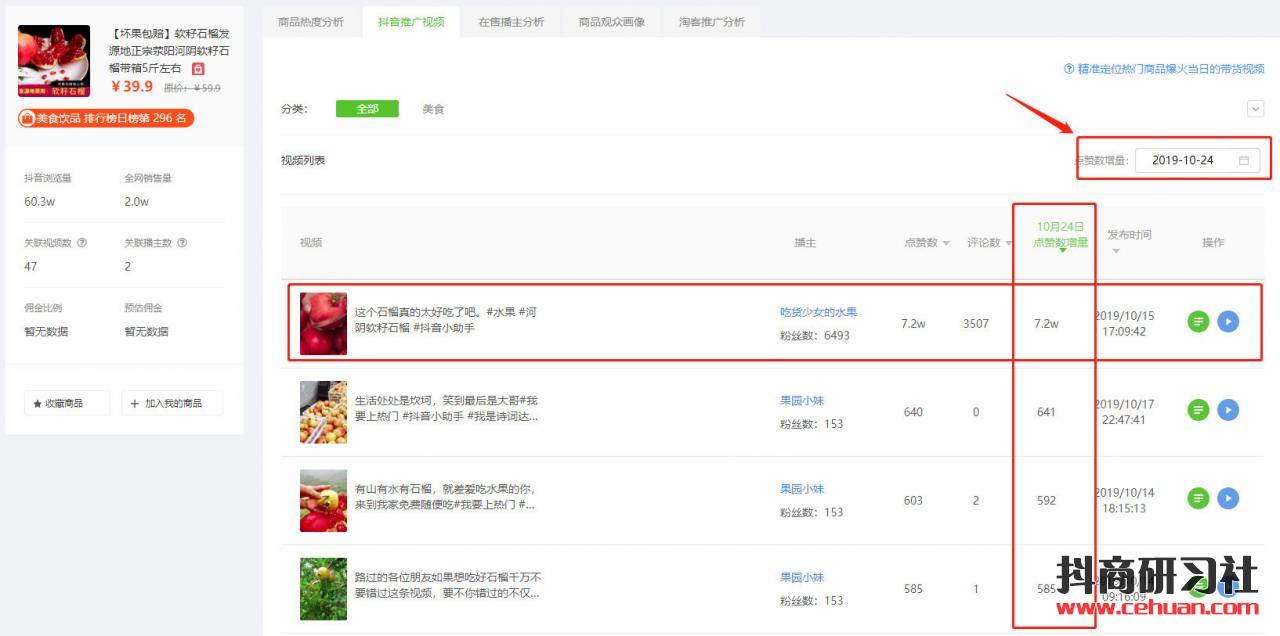Open details via green list icon, first row
The width and height of the screenshot is (1280, 636).
coord(1198,322)
